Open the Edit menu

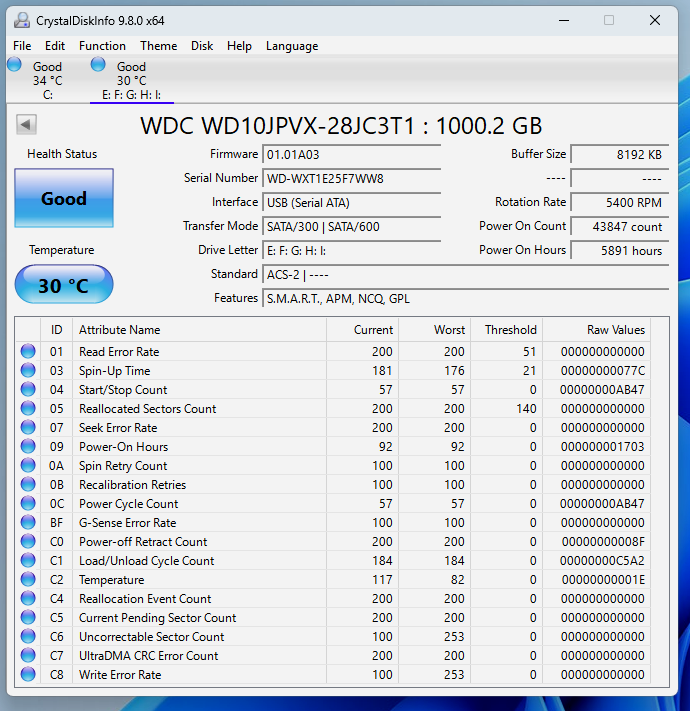pyautogui.click(x=55, y=46)
